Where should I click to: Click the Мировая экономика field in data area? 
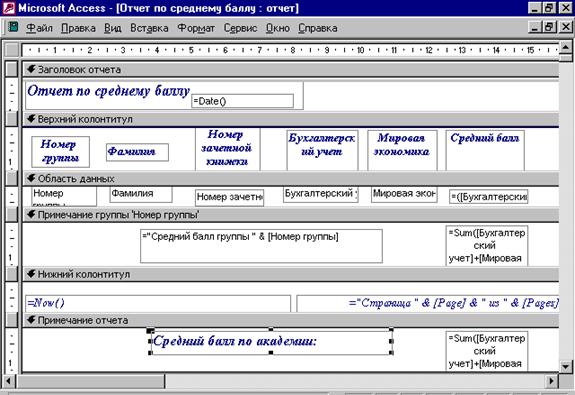coord(404,194)
